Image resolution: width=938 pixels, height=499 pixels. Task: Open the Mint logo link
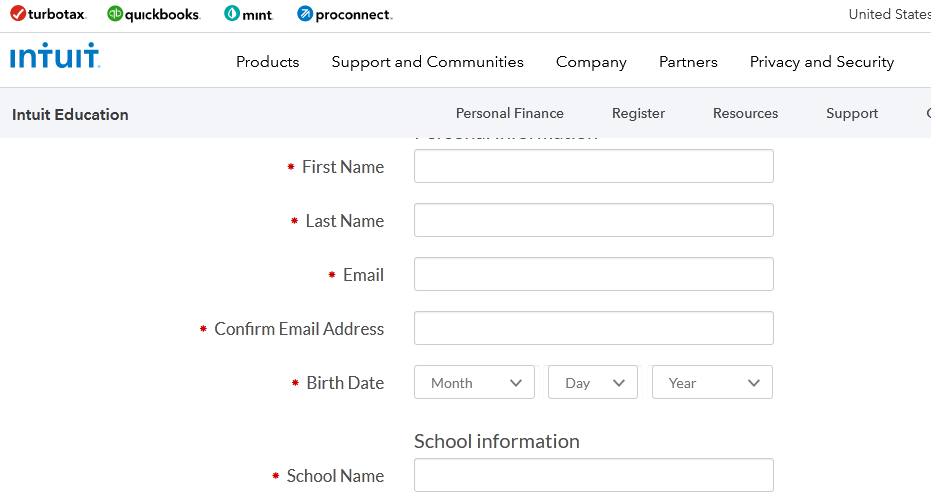pyautogui.click(x=249, y=14)
